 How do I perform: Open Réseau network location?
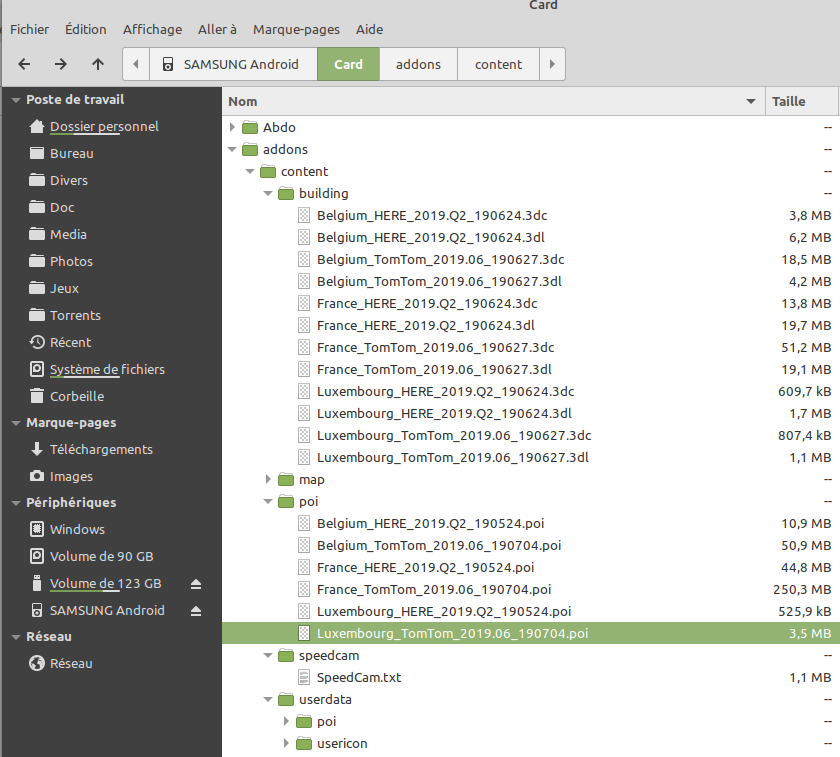coord(71,664)
